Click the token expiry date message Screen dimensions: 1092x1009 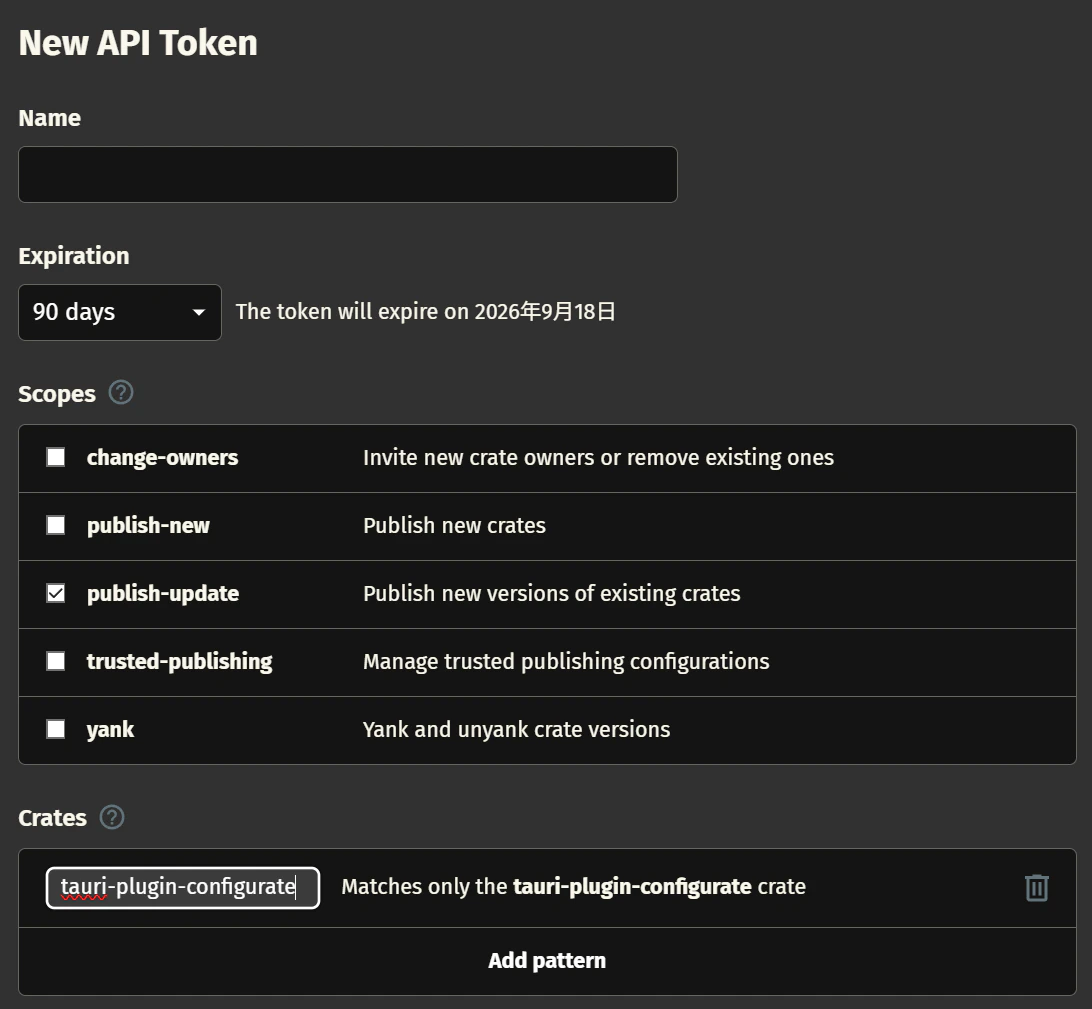click(426, 311)
